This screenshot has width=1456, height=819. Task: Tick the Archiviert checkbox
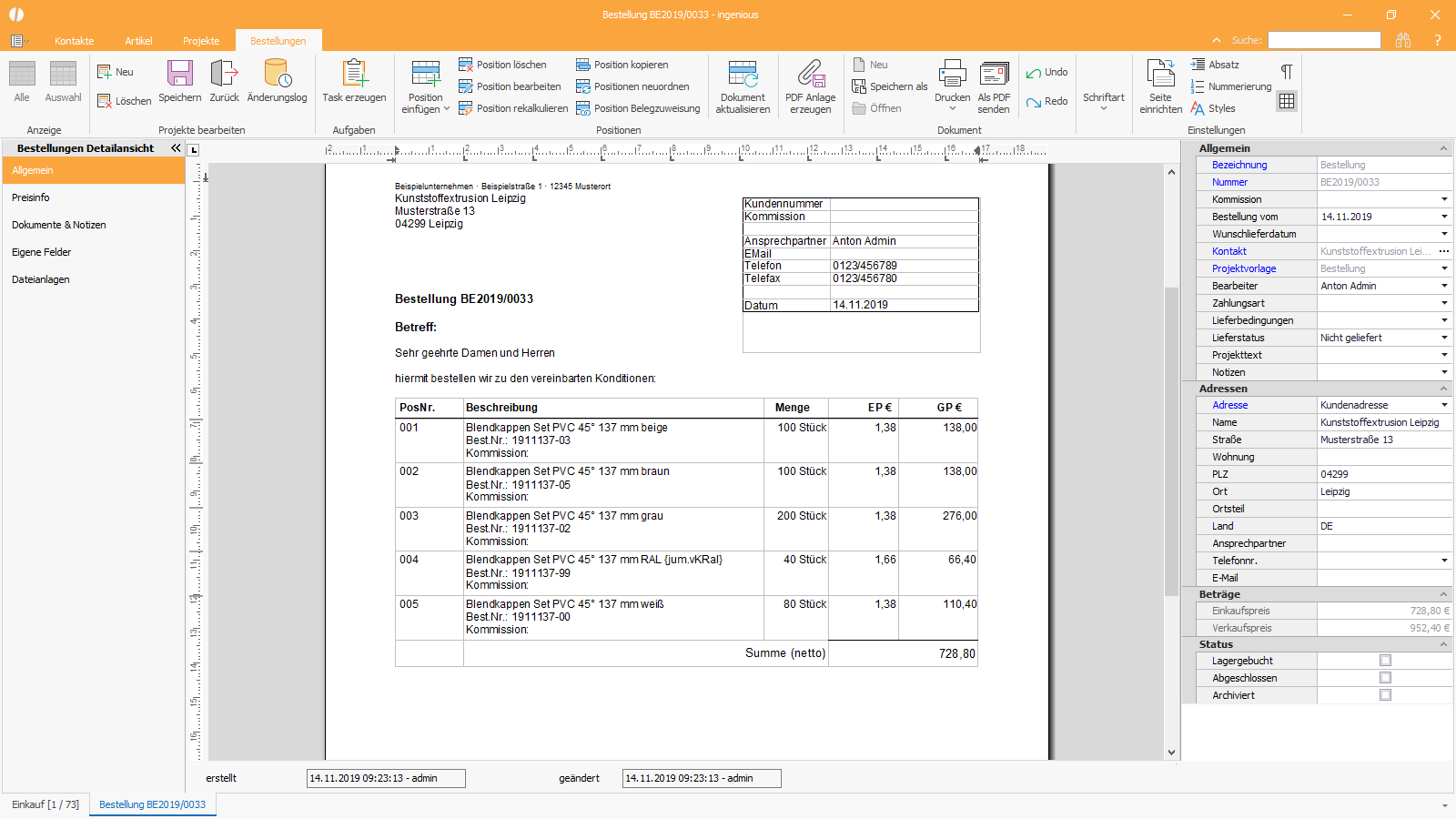coord(1385,695)
